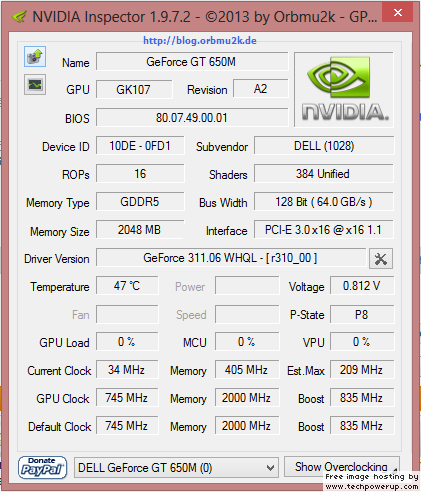
Task: Click Default Clock Memory 2000 MHz field
Action: pyautogui.click(x=247, y=426)
